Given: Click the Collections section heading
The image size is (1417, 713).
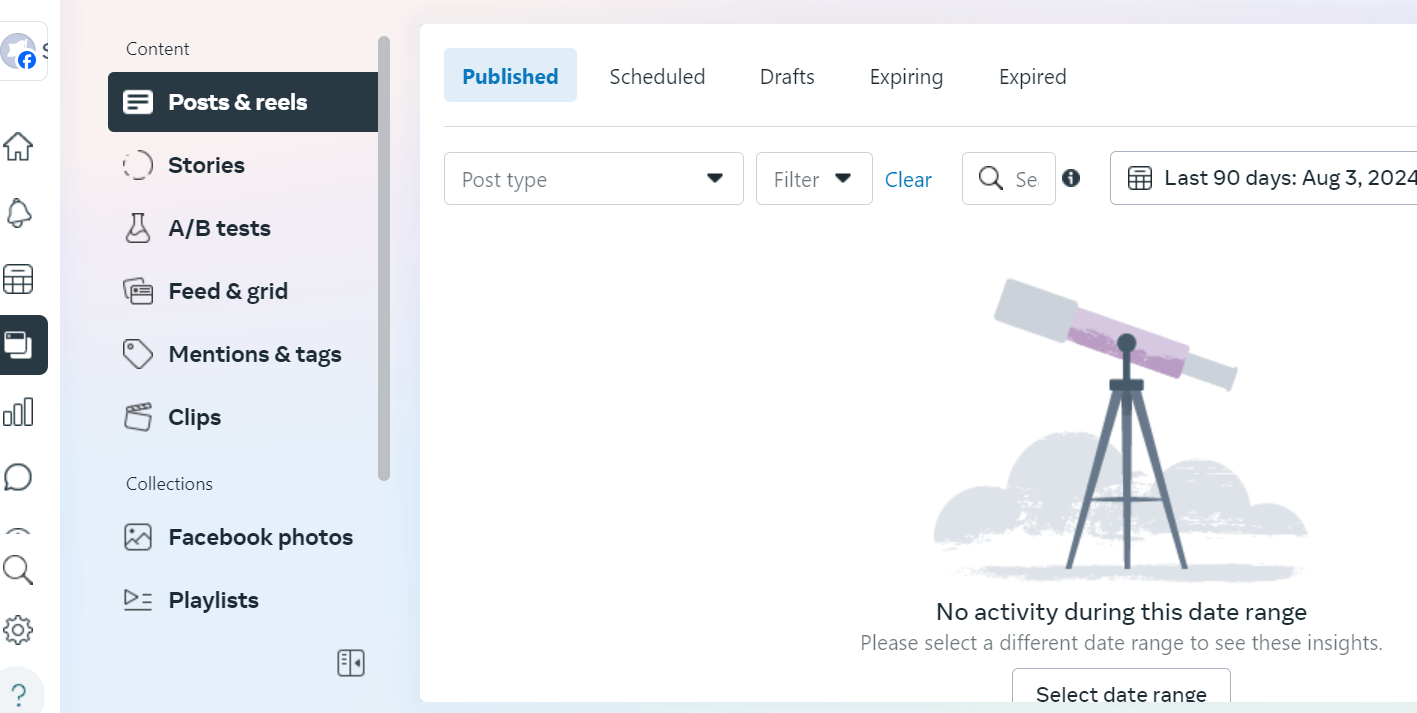Looking at the screenshot, I should 169,483.
